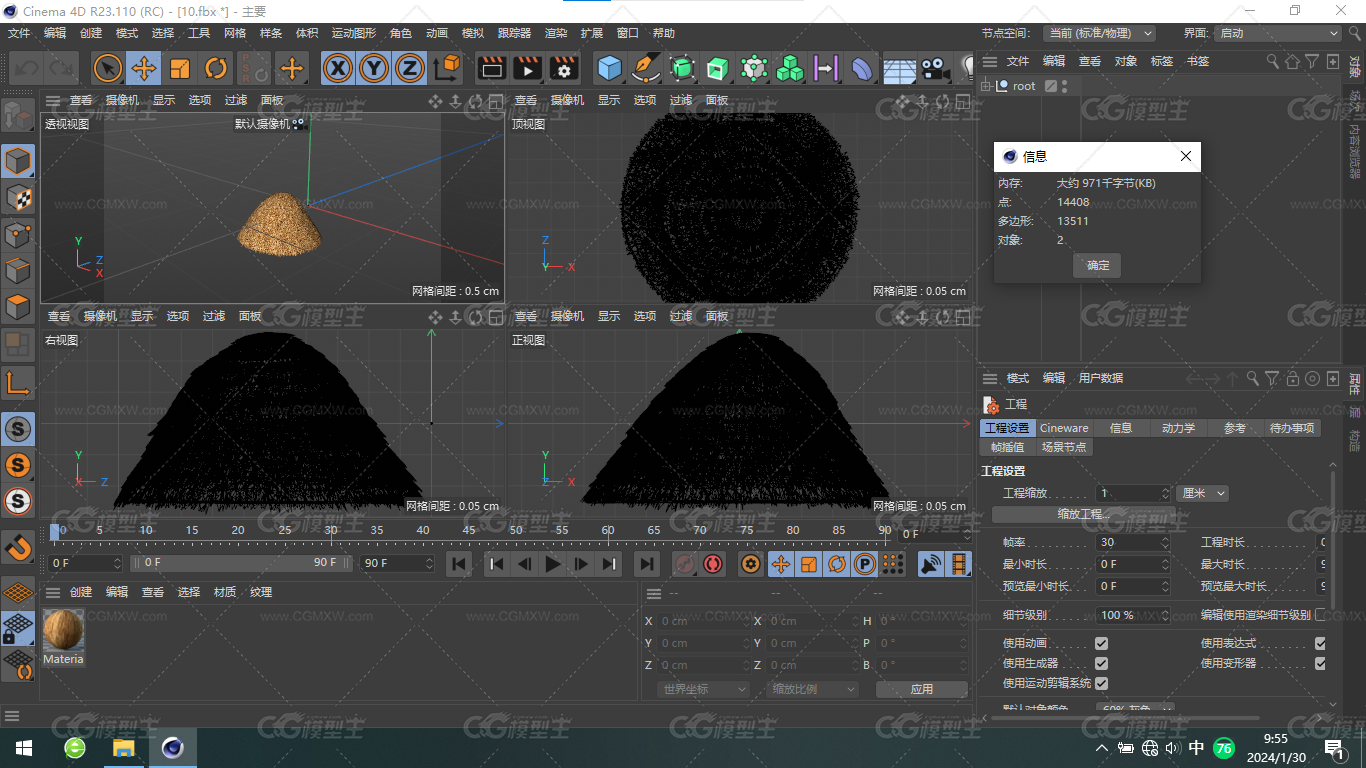Go to the end of animation
Viewport: 1366px width, 768px height.
(647, 564)
